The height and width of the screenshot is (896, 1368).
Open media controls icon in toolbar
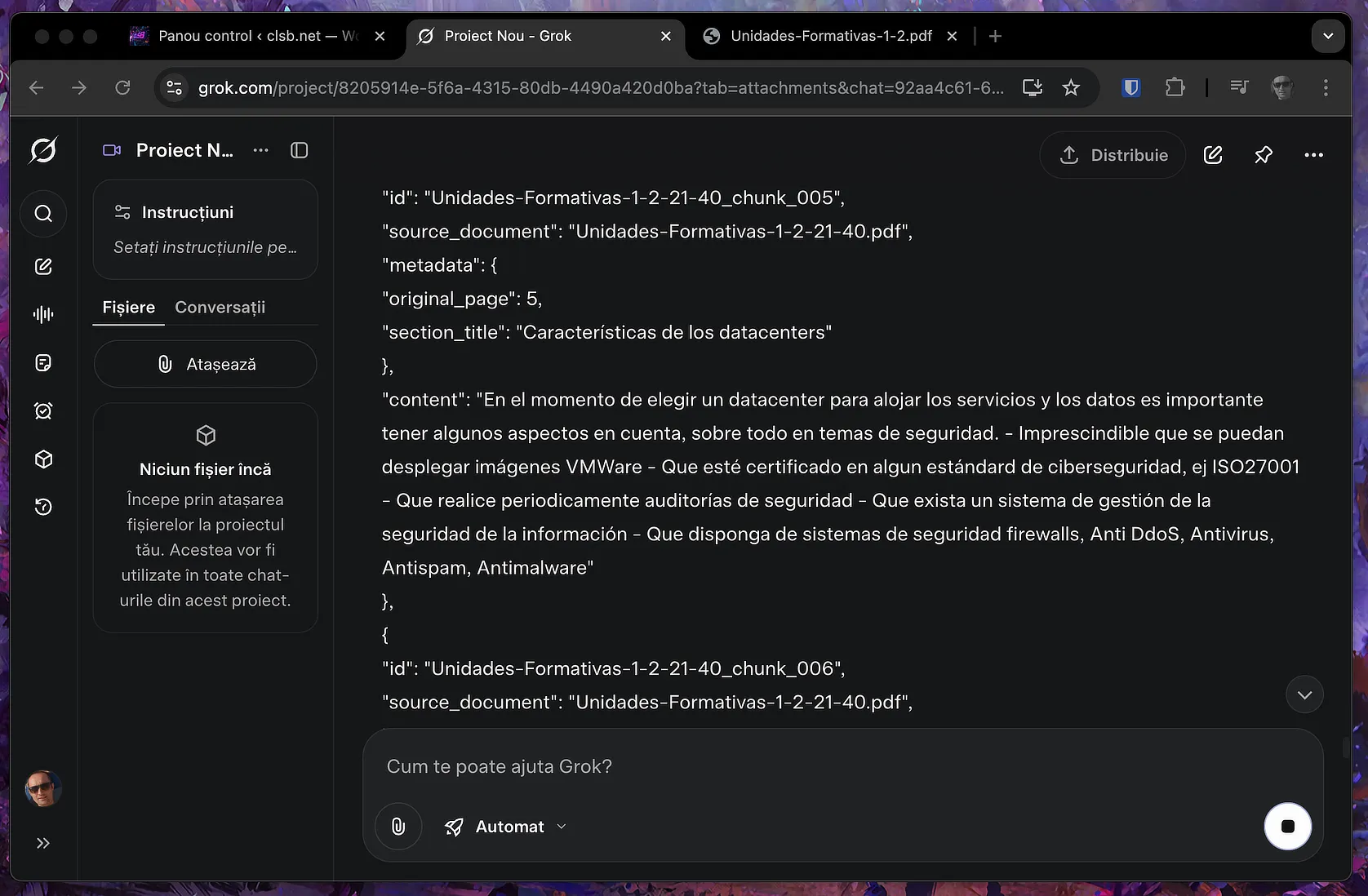[1239, 87]
